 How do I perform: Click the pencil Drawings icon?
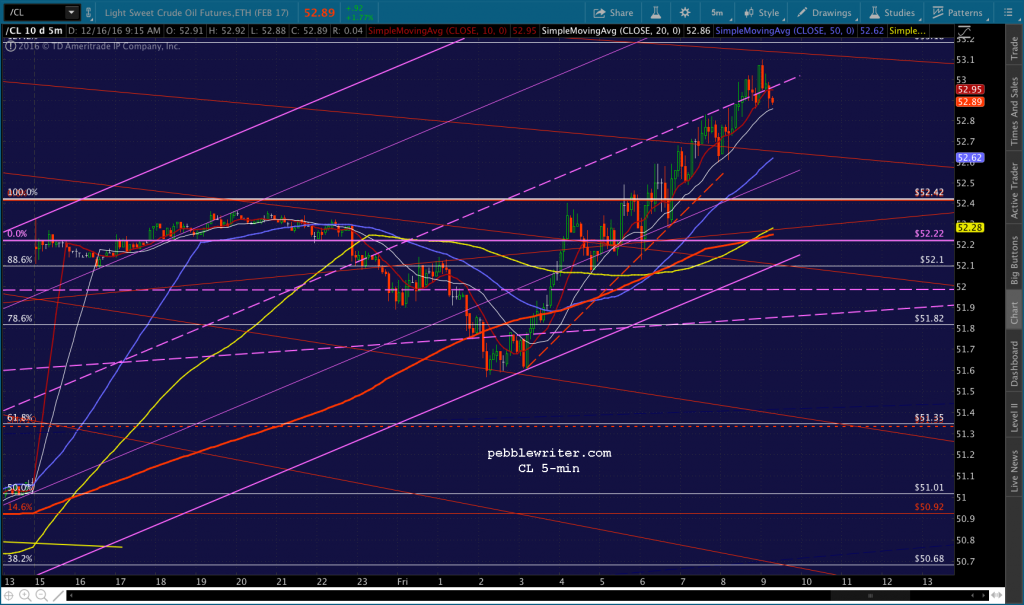coord(802,12)
